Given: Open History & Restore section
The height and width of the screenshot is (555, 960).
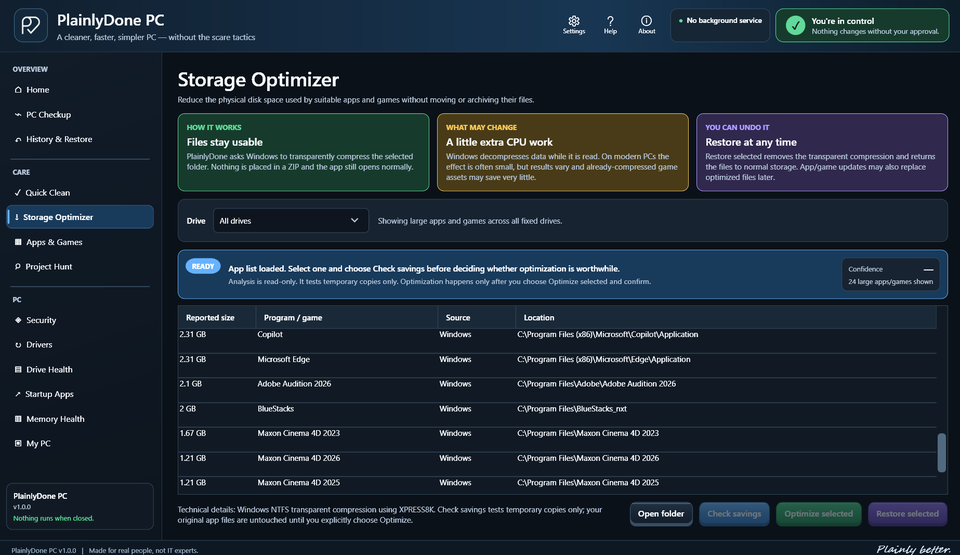Looking at the screenshot, I should 80,140.
